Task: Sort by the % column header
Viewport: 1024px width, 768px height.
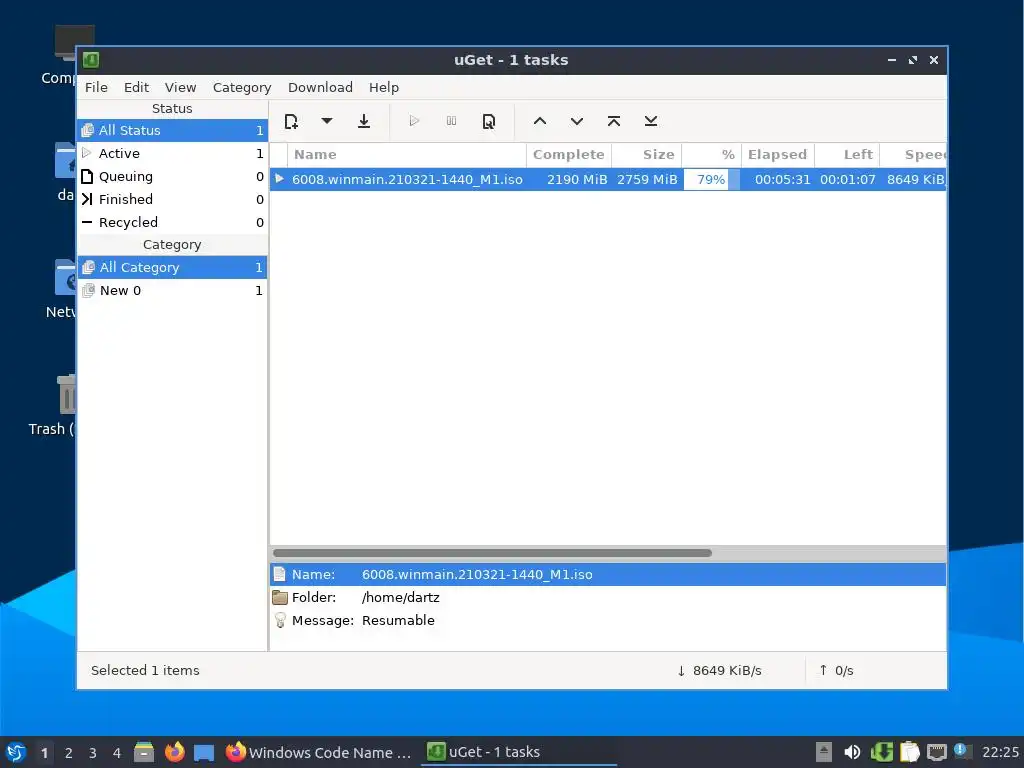Action: click(711, 155)
